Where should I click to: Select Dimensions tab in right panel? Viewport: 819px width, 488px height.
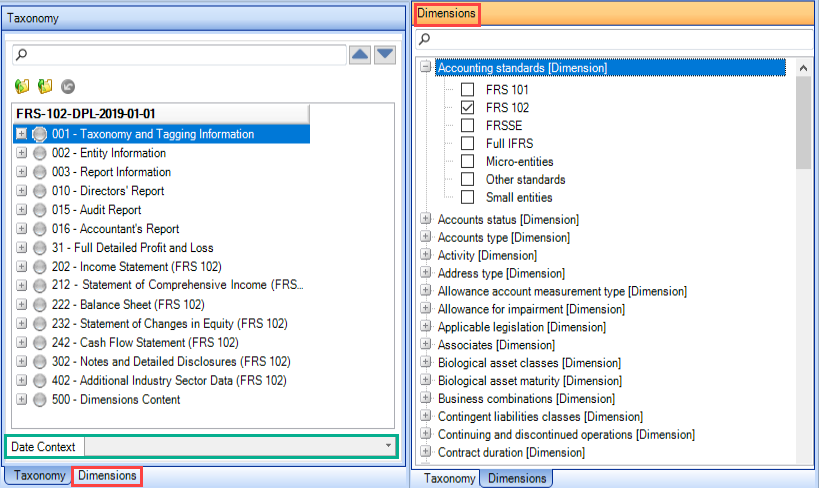(517, 478)
